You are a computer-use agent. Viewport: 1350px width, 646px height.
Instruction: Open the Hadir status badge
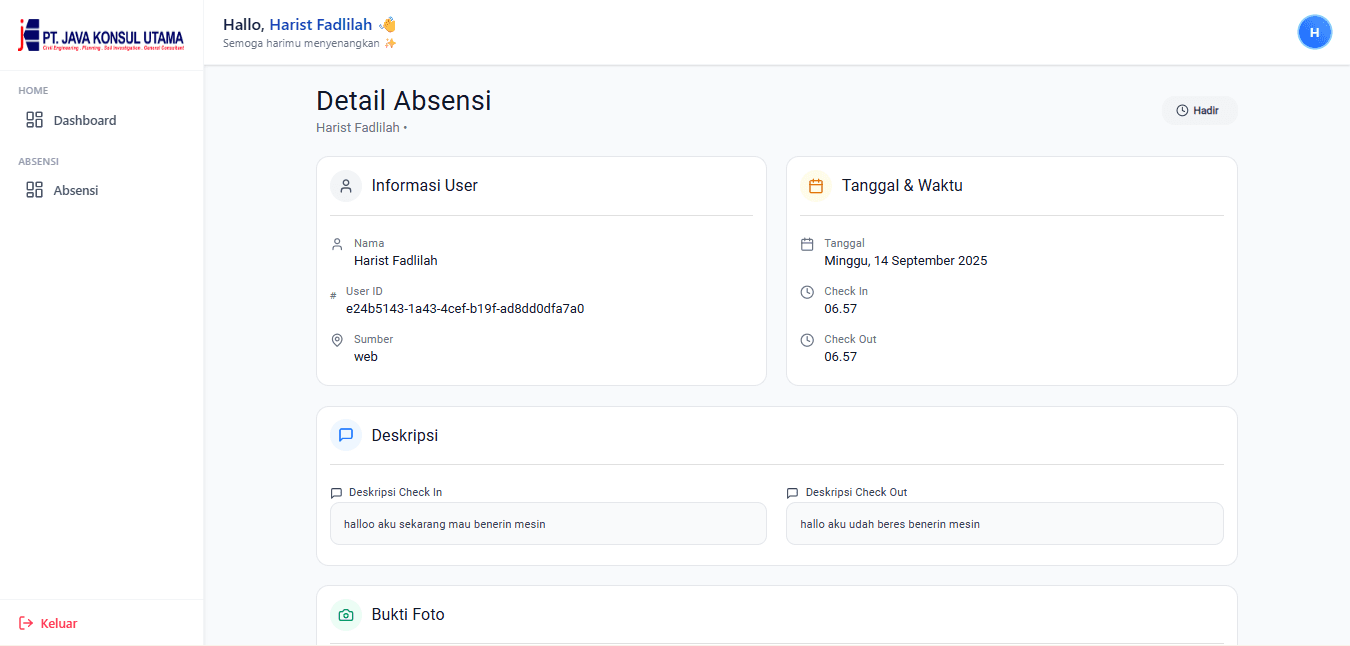pyautogui.click(x=1199, y=110)
